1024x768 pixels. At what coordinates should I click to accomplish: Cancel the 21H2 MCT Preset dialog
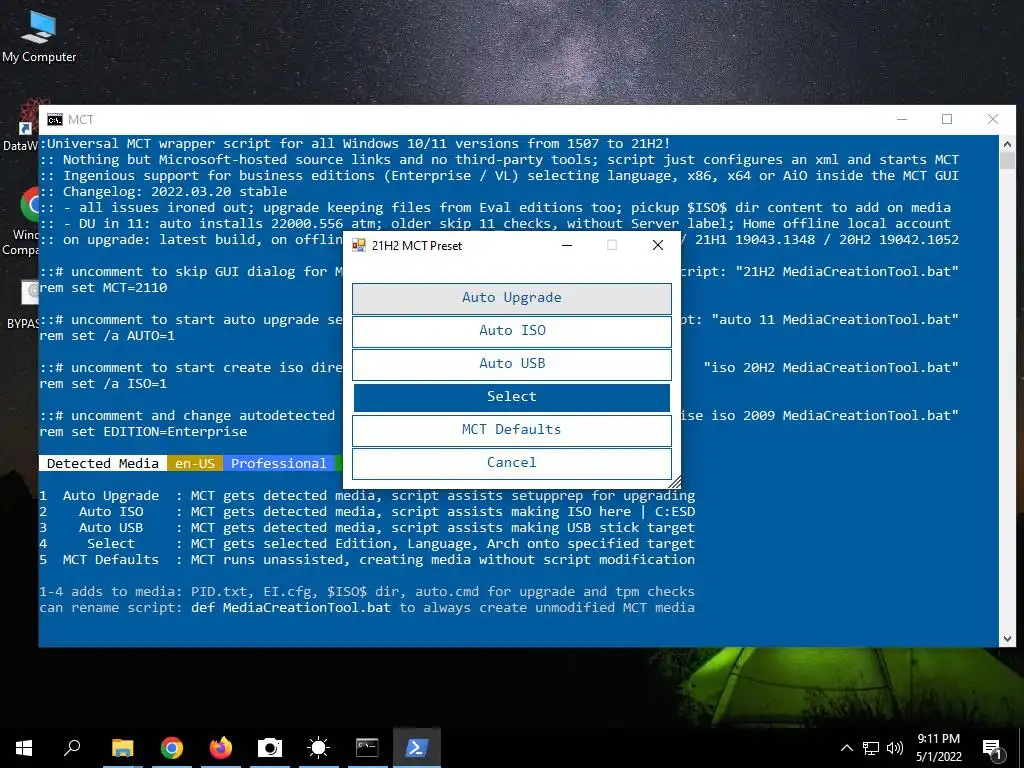coord(511,463)
